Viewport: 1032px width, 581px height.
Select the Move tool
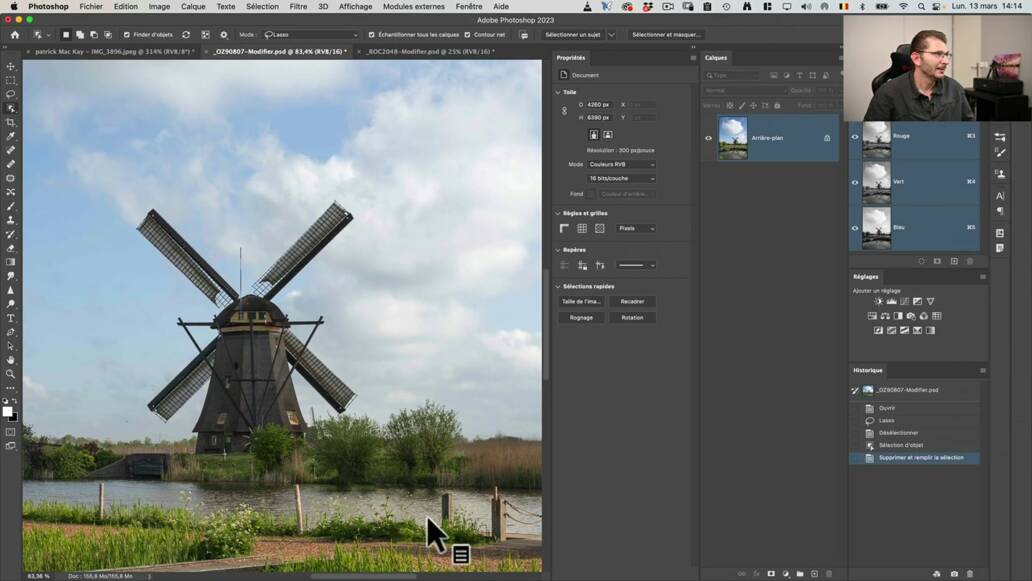[10, 66]
